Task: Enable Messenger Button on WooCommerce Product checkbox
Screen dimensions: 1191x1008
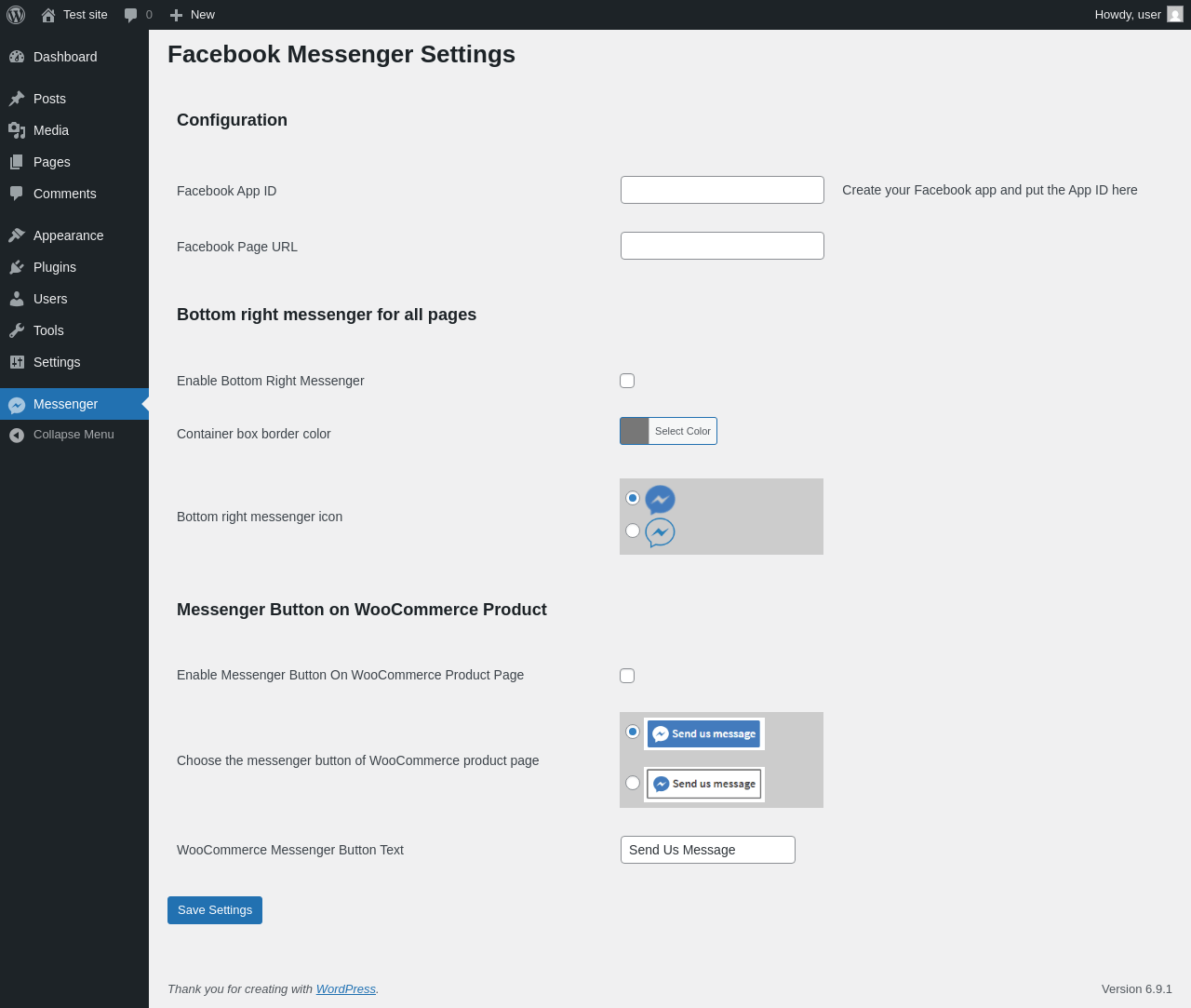Action: (x=627, y=676)
